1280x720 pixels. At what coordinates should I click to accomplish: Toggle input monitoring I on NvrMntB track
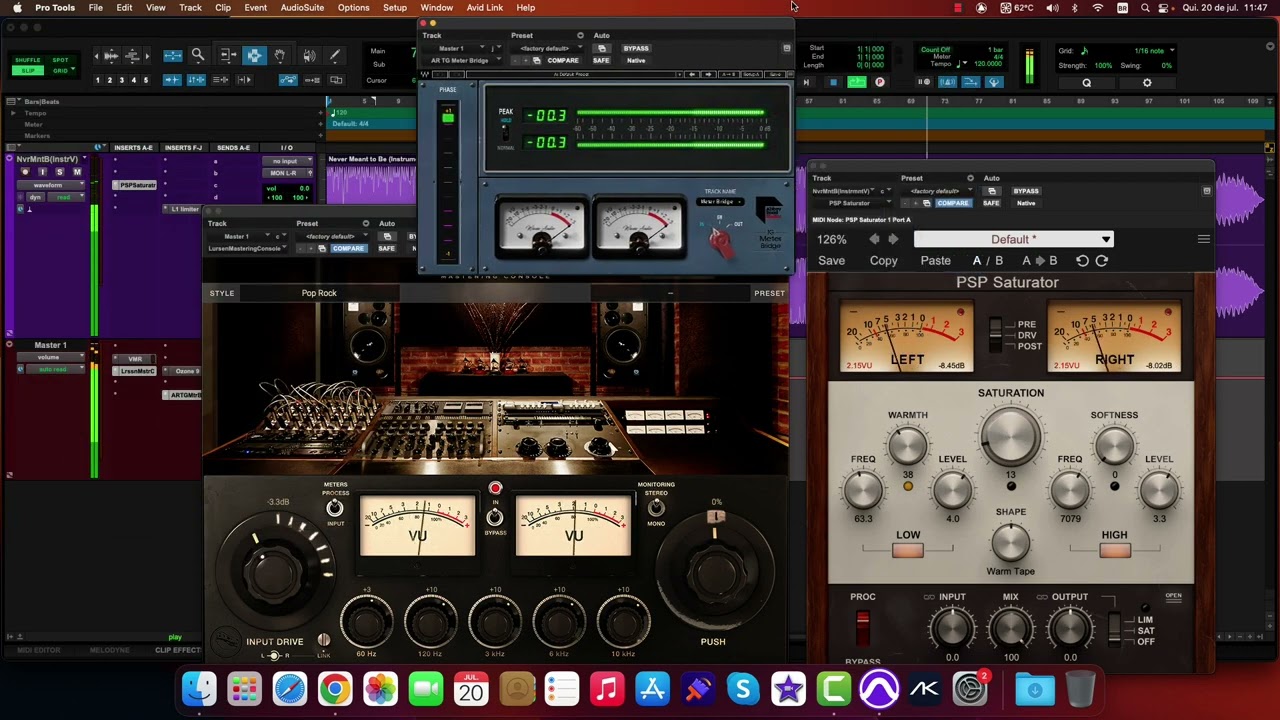coord(43,172)
